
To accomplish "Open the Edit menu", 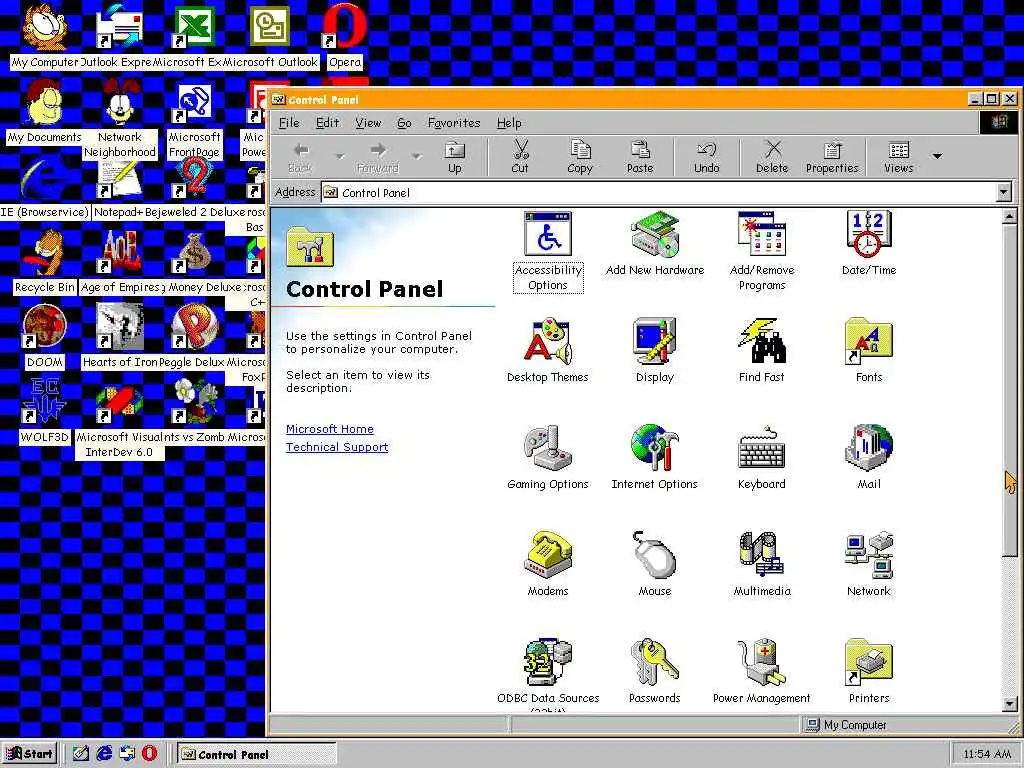I will (327, 123).
